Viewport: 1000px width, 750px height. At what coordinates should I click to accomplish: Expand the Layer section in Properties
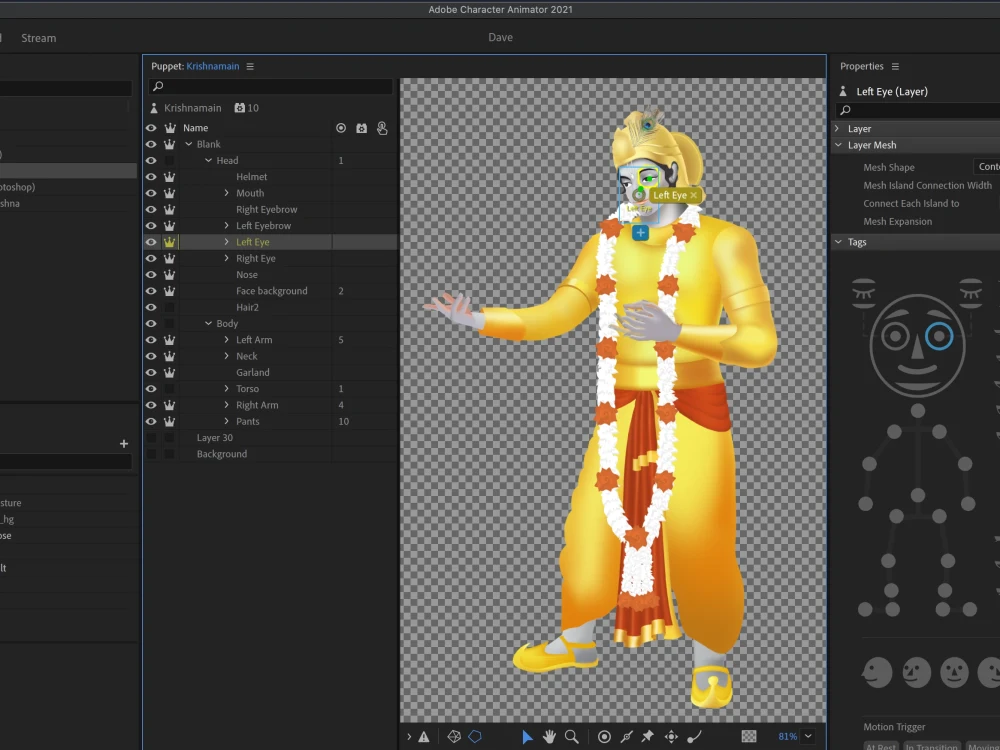(837, 129)
